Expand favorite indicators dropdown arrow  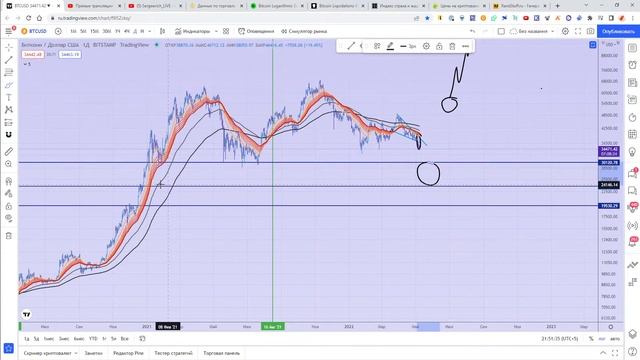click(x=216, y=31)
